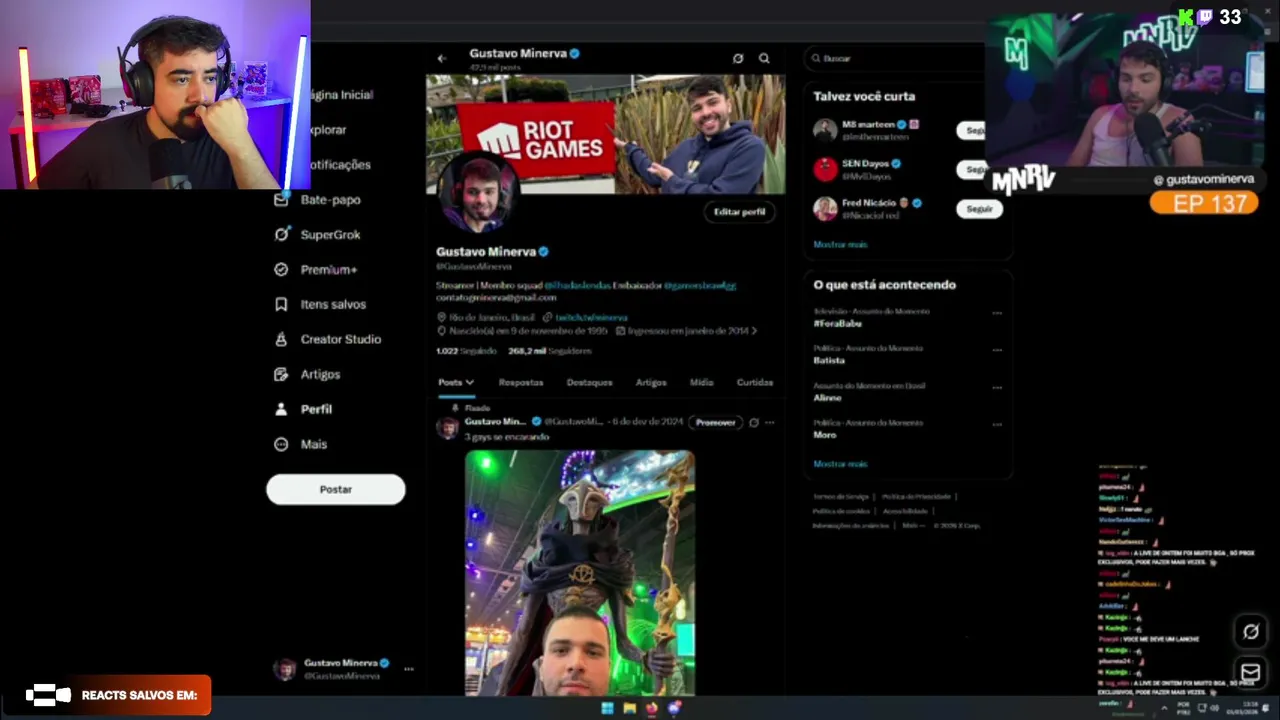Click Grok icon on pinned post
The width and height of the screenshot is (1280, 720).
tap(754, 423)
